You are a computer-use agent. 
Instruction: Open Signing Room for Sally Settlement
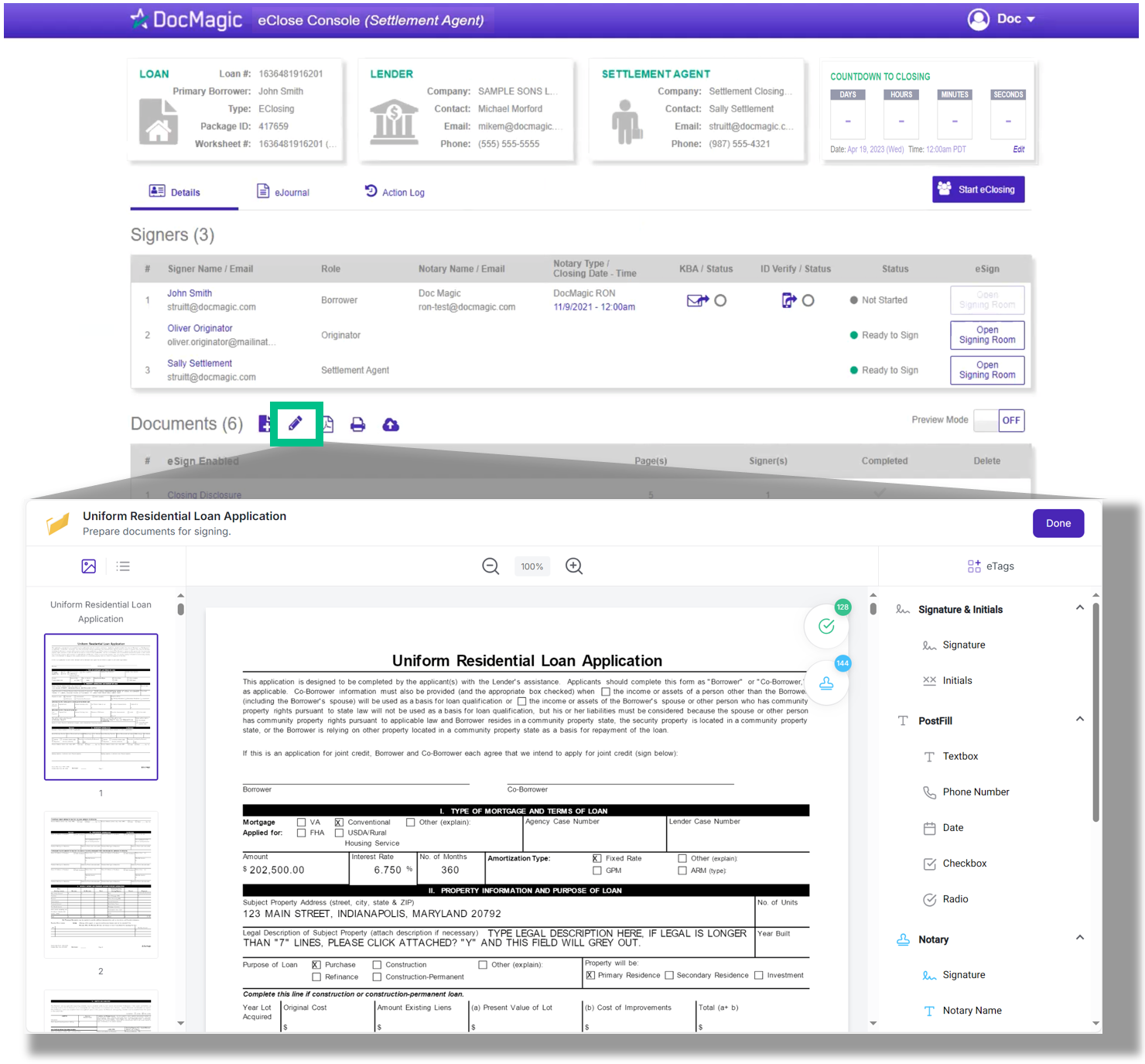coord(987,370)
